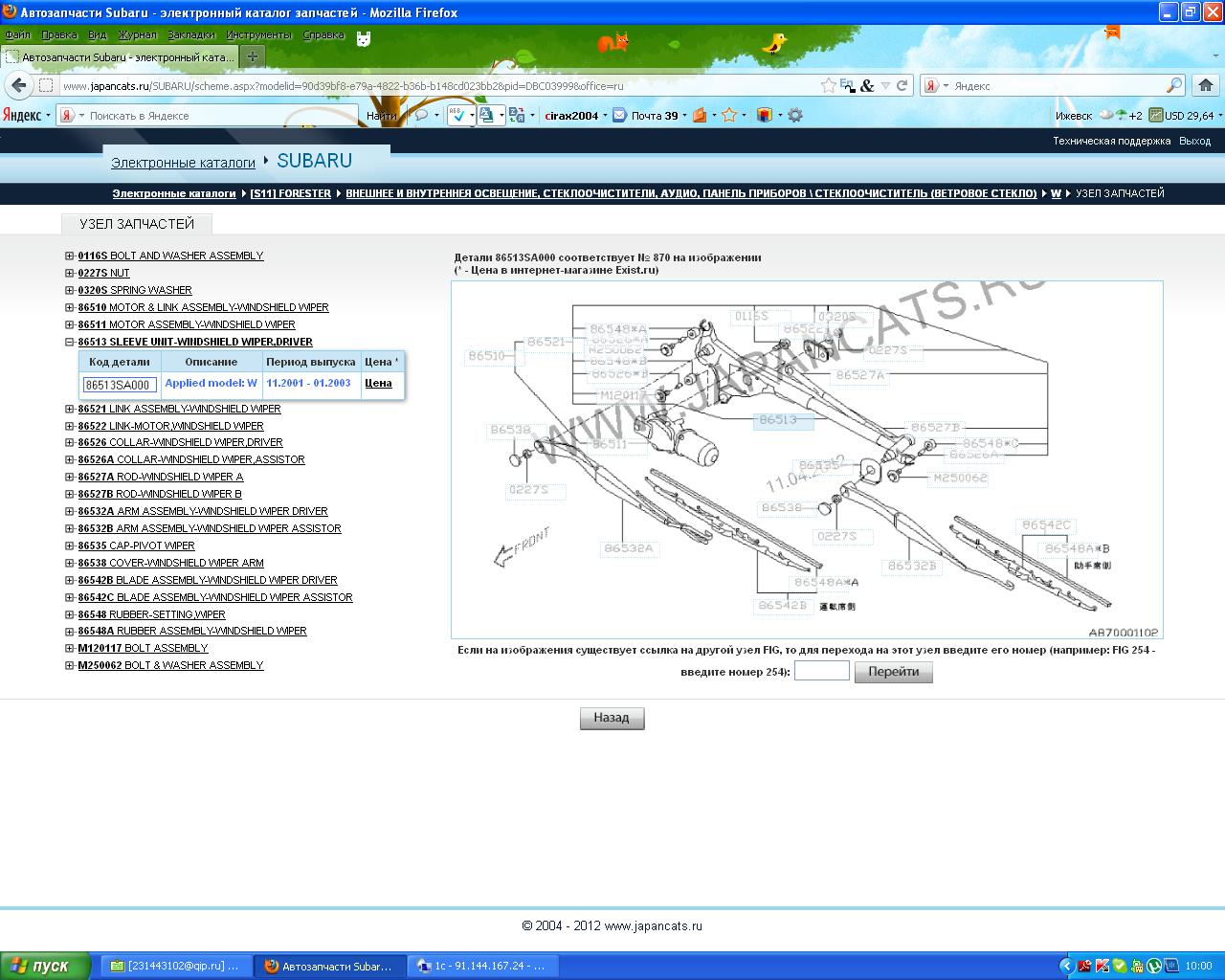Expand 86510 MOTOR & LINK ASSEMBLY node

click(x=70, y=307)
